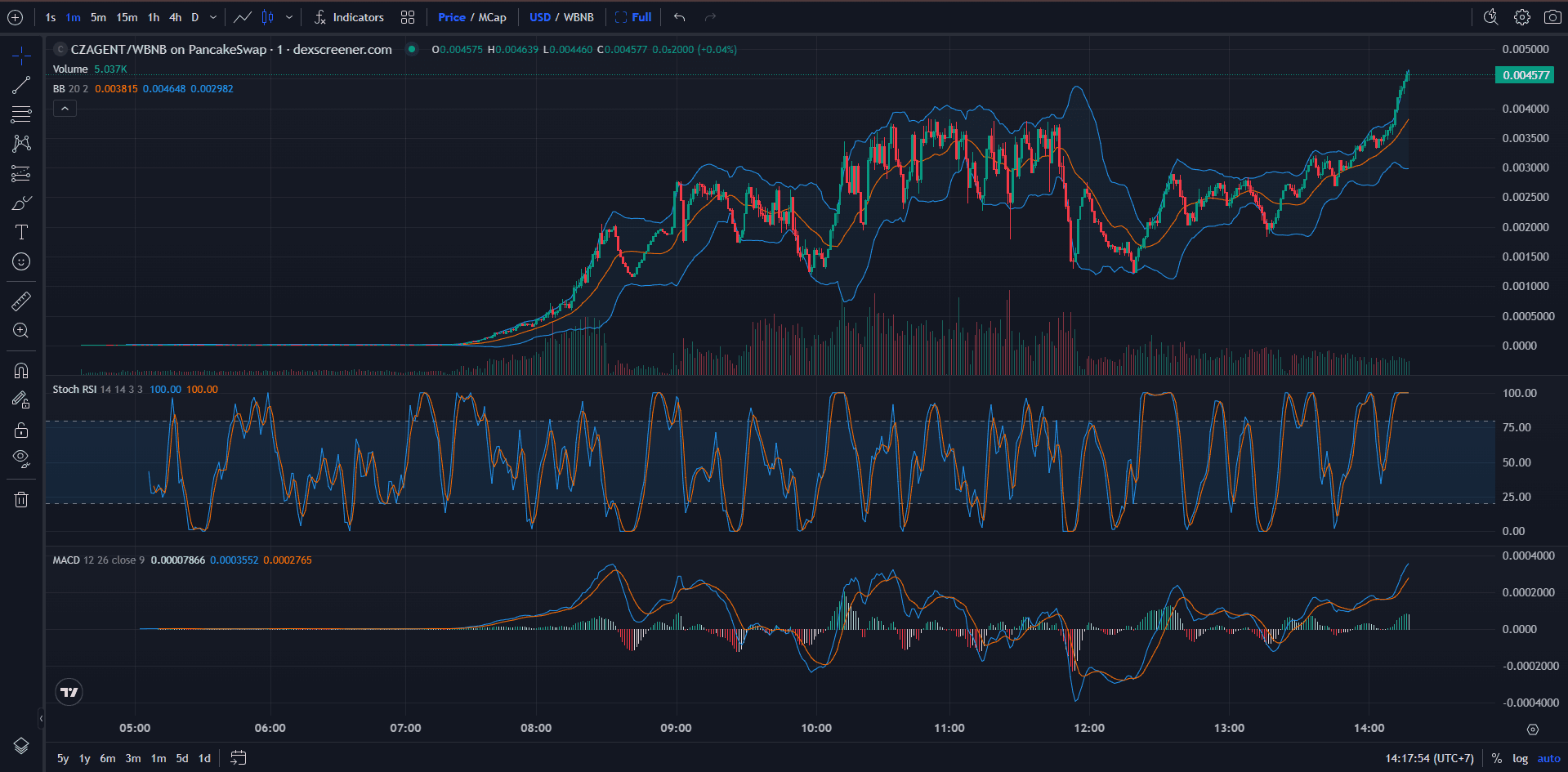
Task: Switch chart currency from USD to WBNB
Action: pos(578,16)
